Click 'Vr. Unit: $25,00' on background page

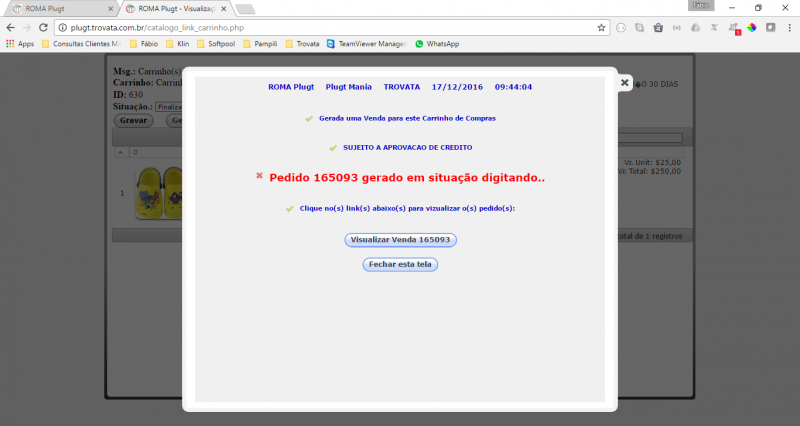click(x=653, y=162)
